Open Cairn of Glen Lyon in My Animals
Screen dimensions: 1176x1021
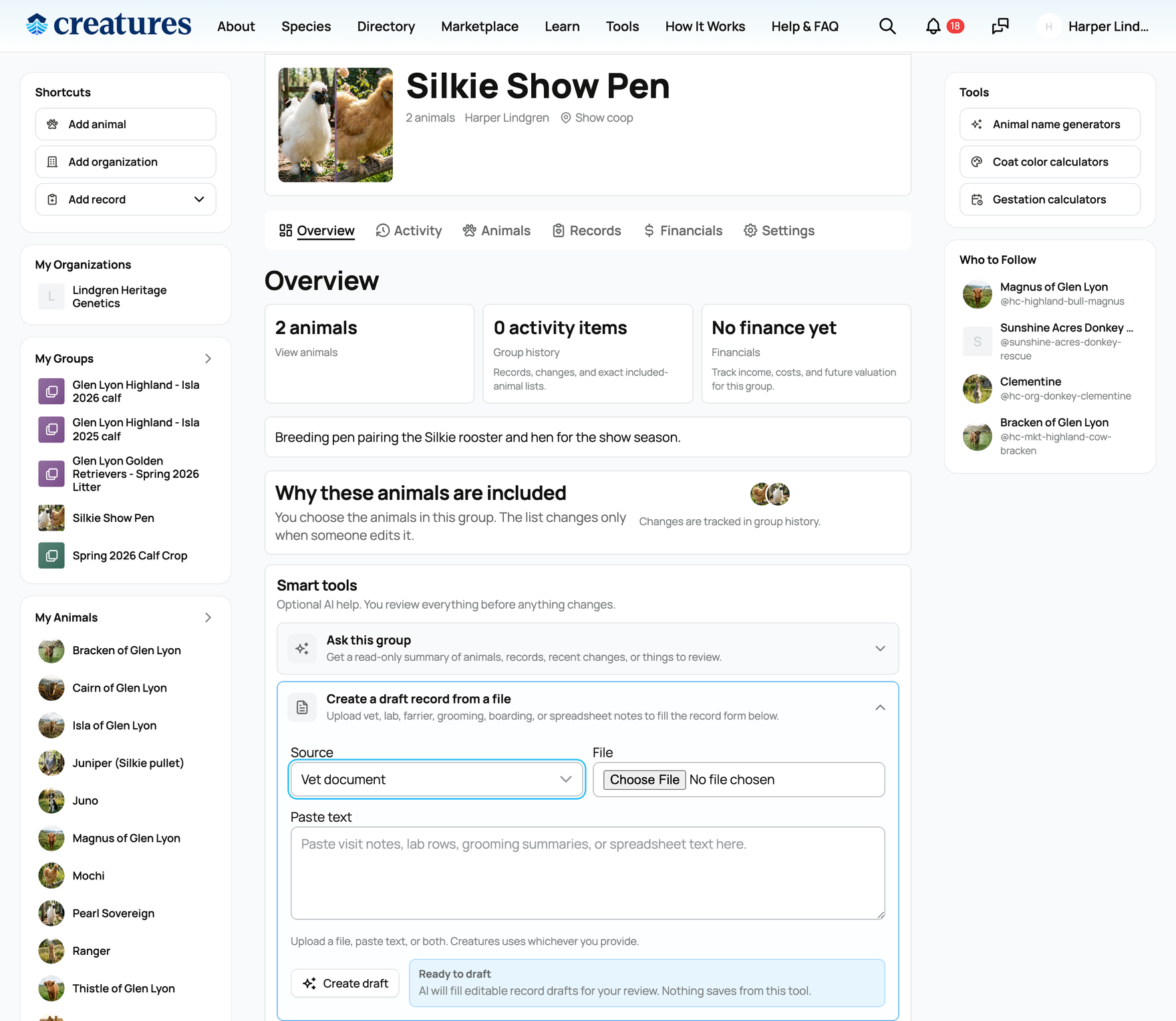[x=120, y=688]
